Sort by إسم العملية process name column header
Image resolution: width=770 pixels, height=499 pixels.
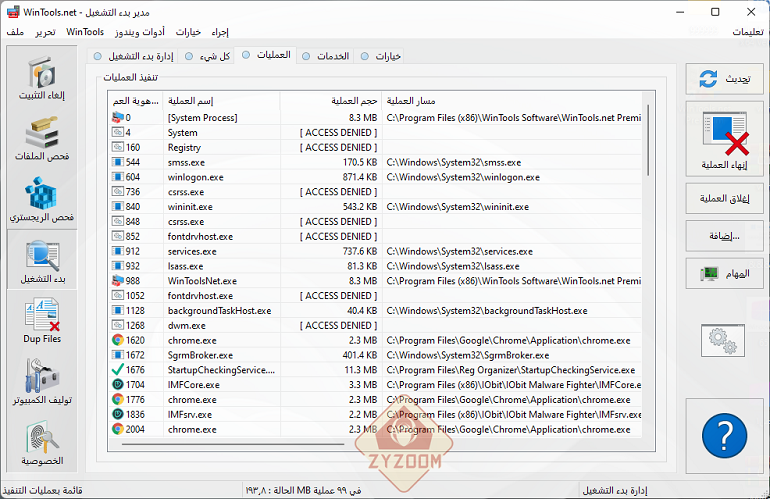(221, 101)
